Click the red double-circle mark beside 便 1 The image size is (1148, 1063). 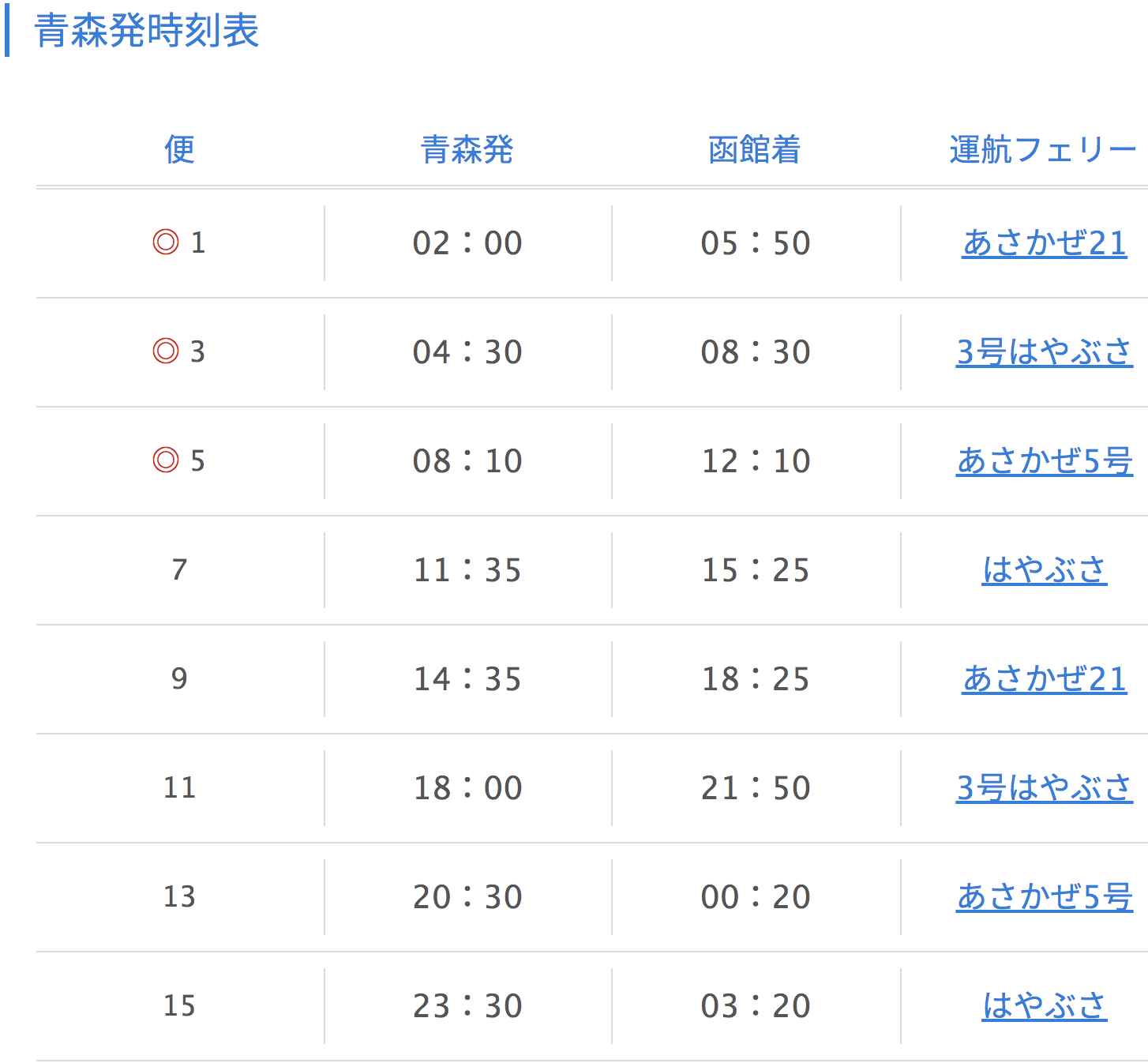click(166, 242)
